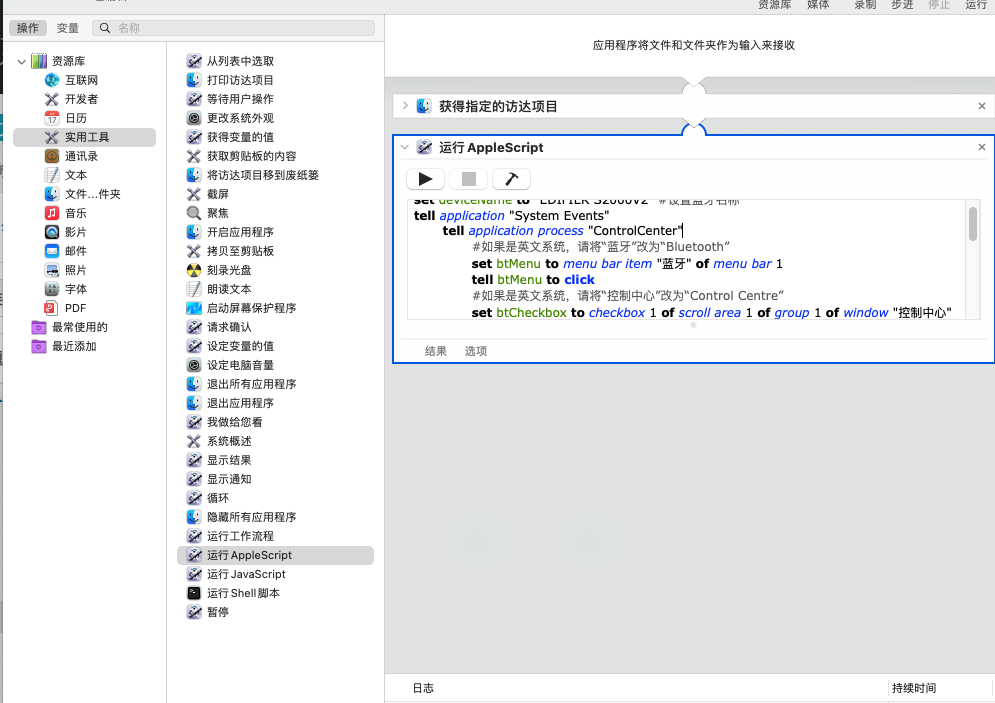Collapse the 运行 AppleScript action
The height and width of the screenshot is (703, 995).
click(x=404, y=147)
